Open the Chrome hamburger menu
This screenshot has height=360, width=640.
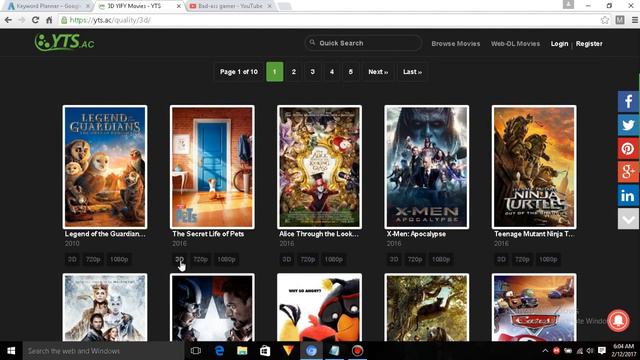pos(635,20)
